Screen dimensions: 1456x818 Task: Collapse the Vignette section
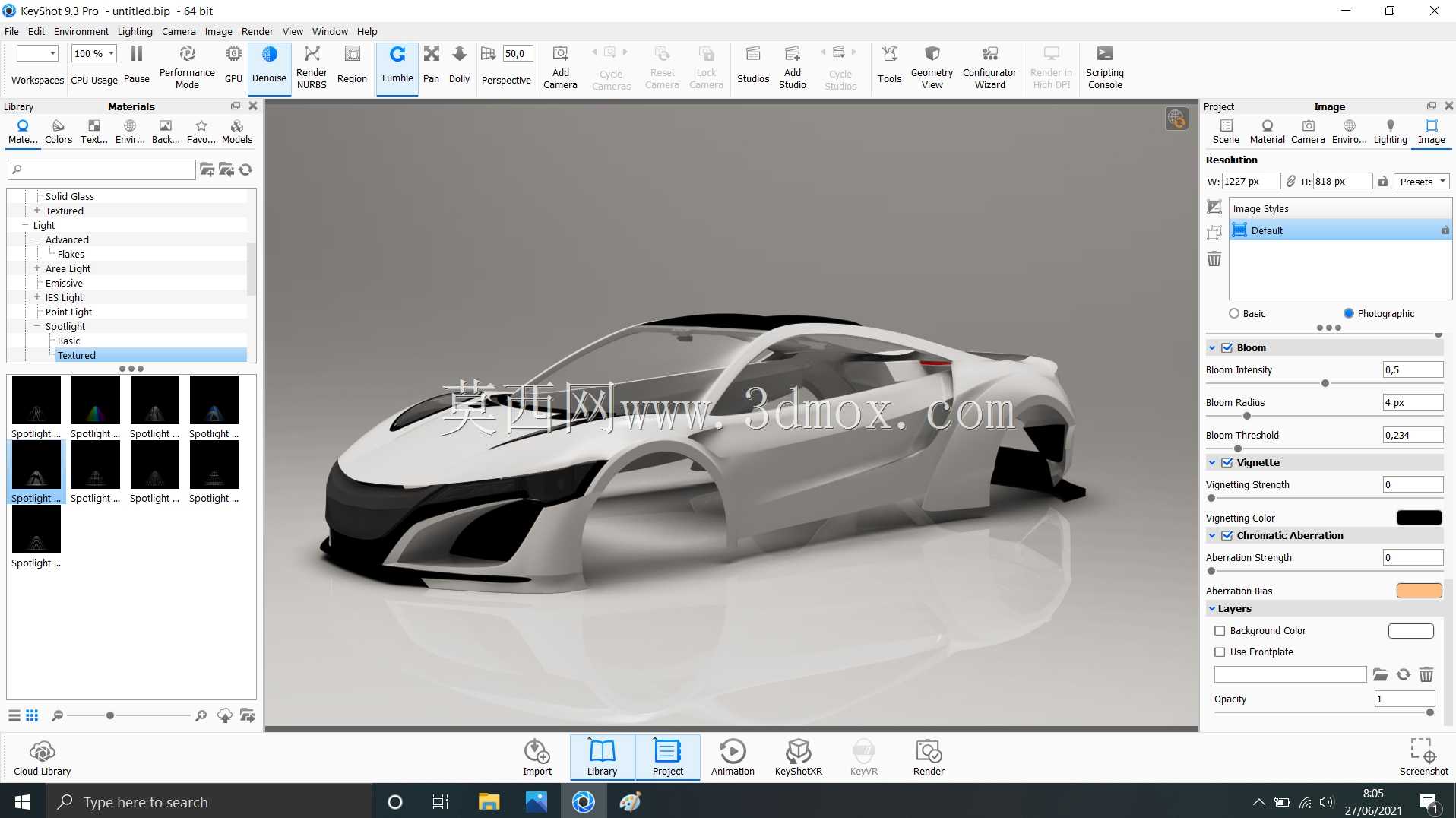coord(1212,462)
